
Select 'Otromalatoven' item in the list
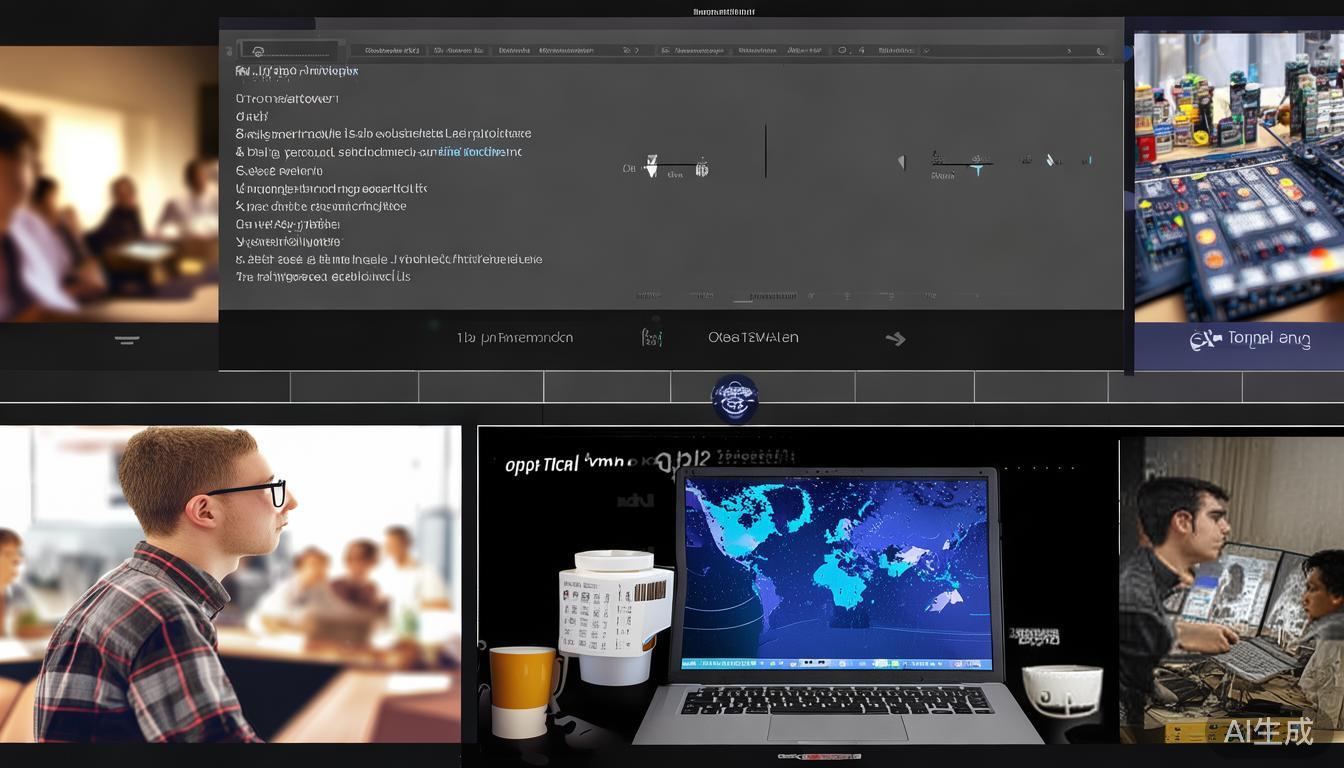pyautogui.click(x=287, y=99)
